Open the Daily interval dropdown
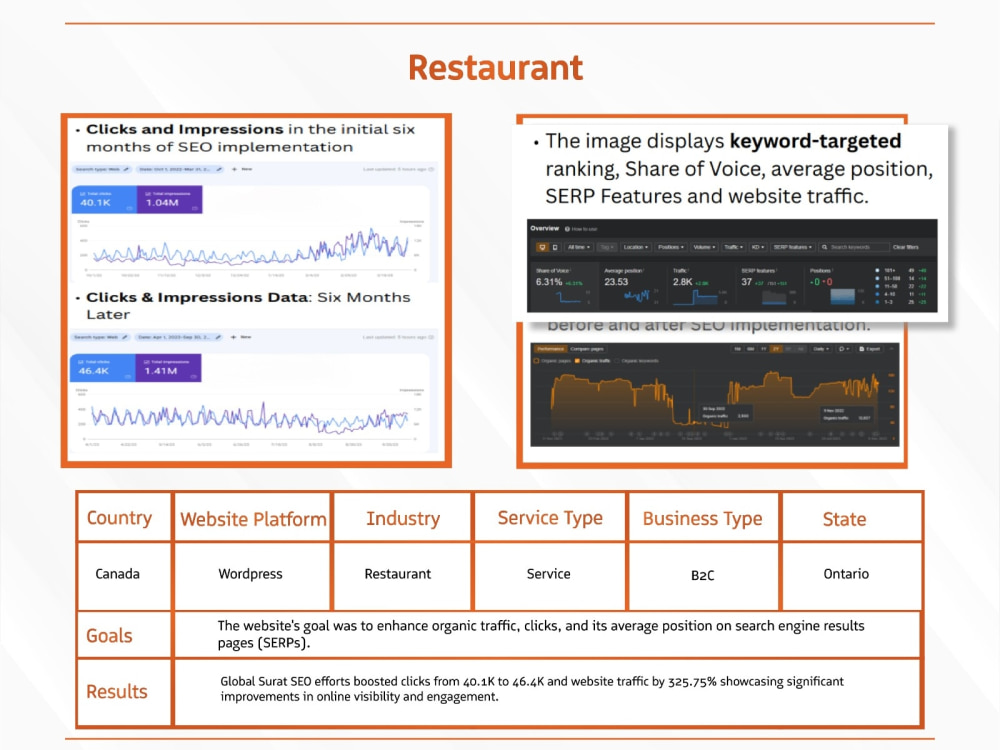1000x750 pixels. coord(820,349)
